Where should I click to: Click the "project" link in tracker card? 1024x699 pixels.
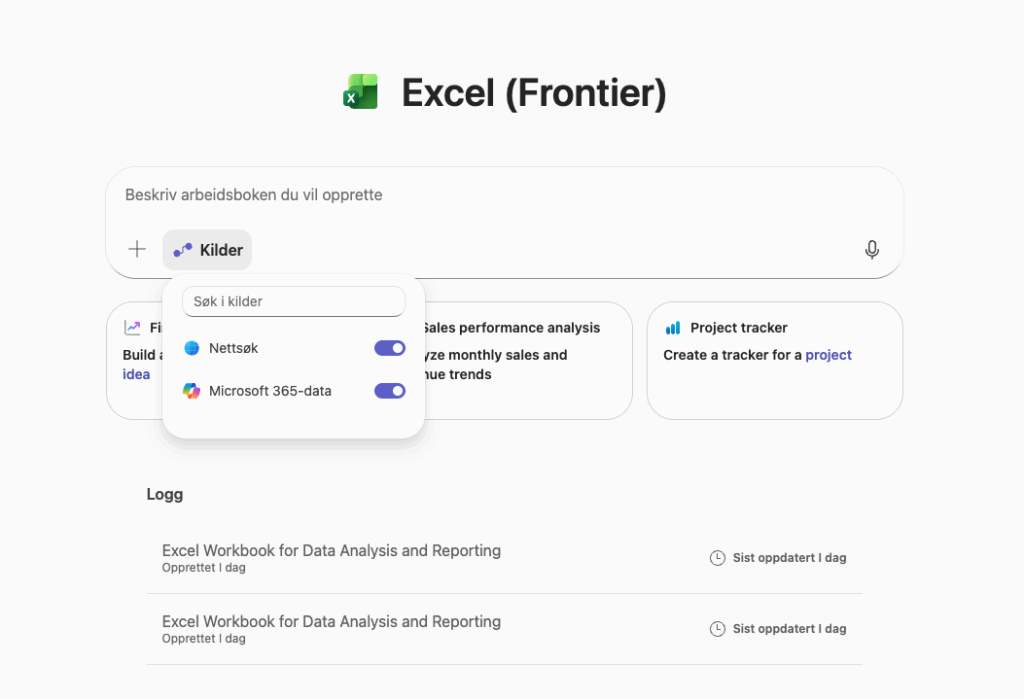[x=828, y=355]
